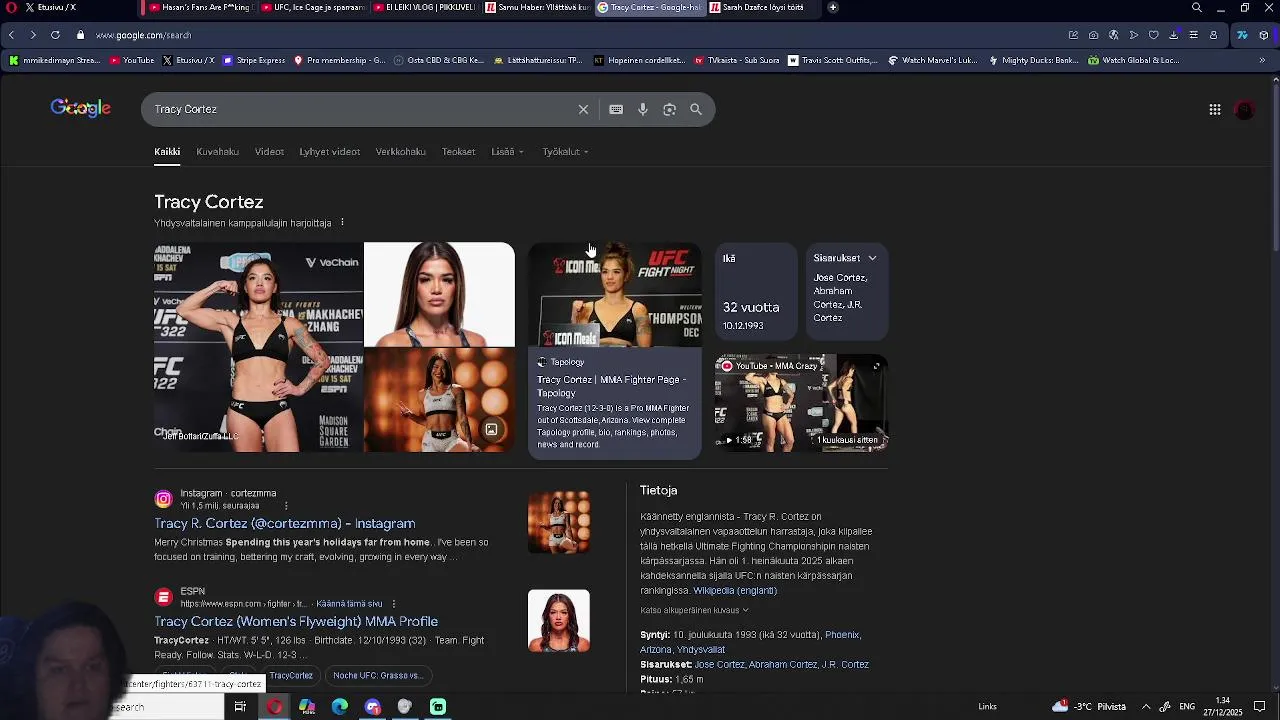Open the Google apps grid
The image size is (1280, 720).
point(1215,110)
